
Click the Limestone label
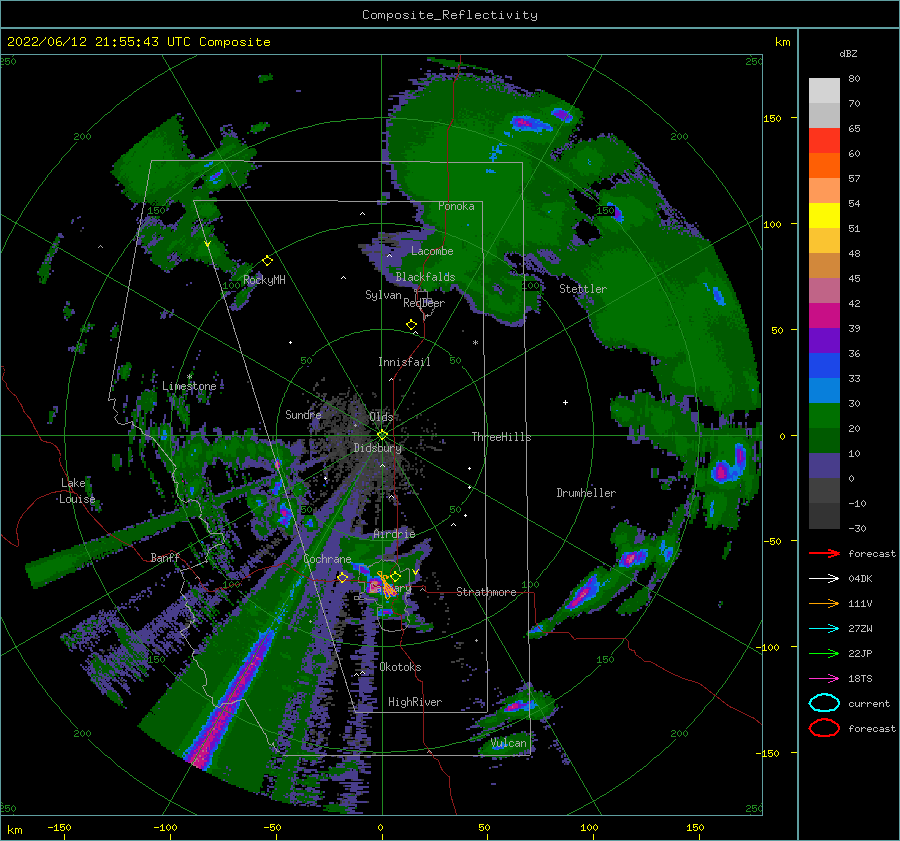(189, 386)
